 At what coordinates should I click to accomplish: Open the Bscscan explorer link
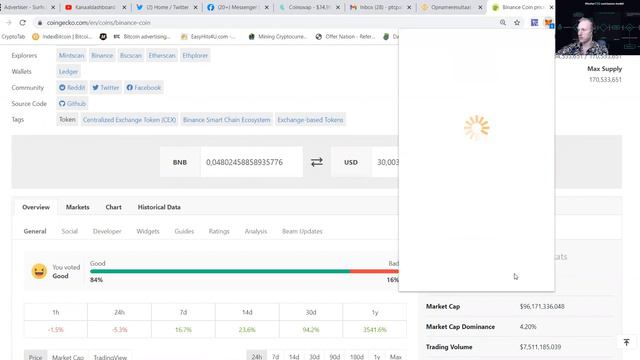(131, 56)
